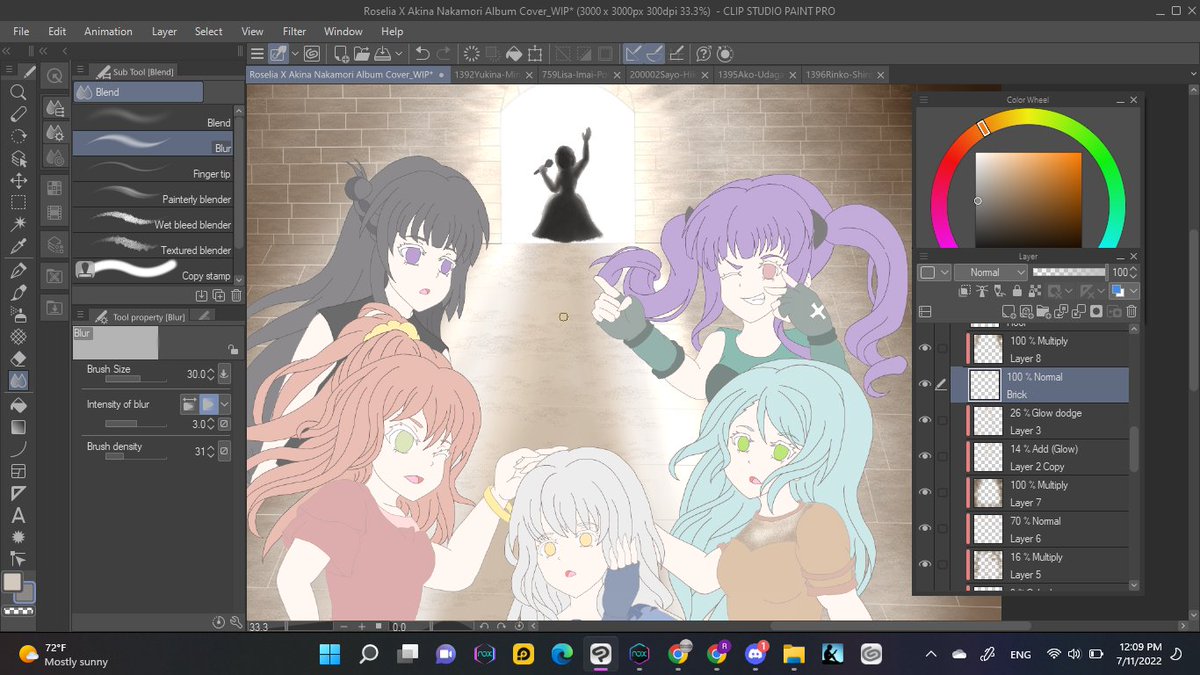Click the layer opacity slider bar
1200x675 pixels.
click(x=1069, y=272)
